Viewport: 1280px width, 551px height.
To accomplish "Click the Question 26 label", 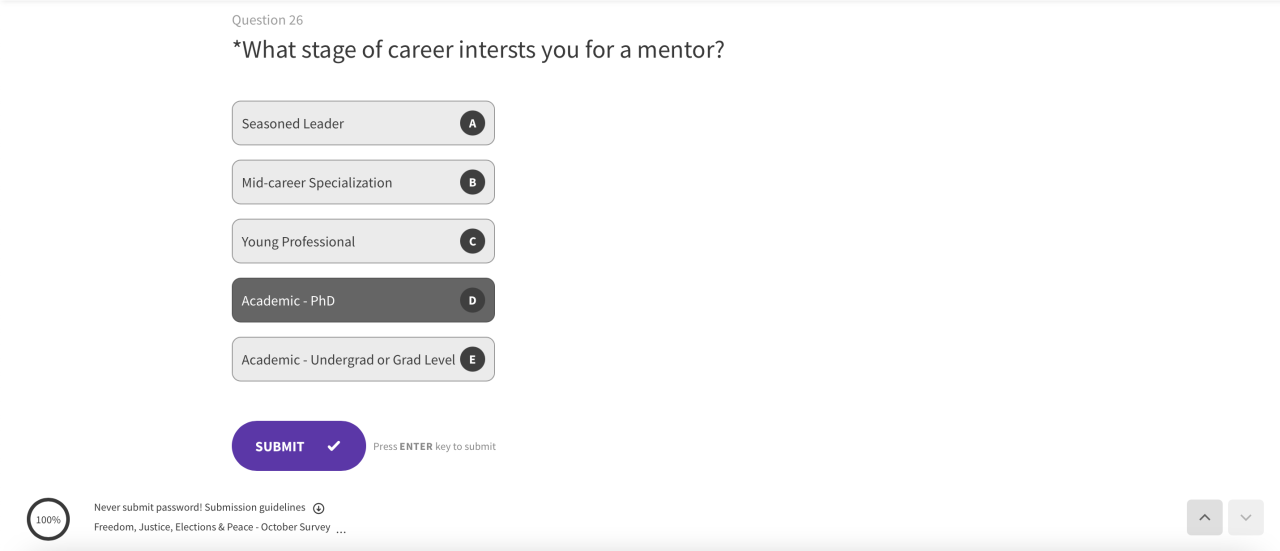I will click(267, 20).
